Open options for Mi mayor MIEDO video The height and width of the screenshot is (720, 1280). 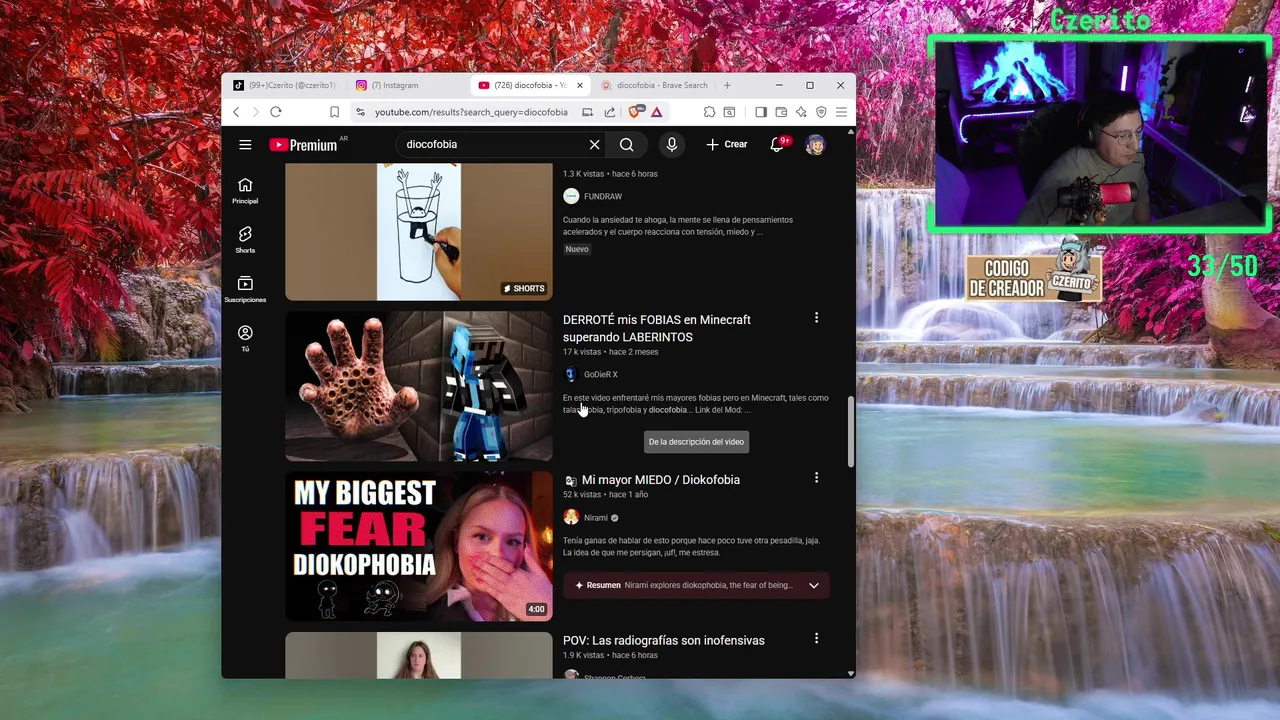[x=816, y=478]
